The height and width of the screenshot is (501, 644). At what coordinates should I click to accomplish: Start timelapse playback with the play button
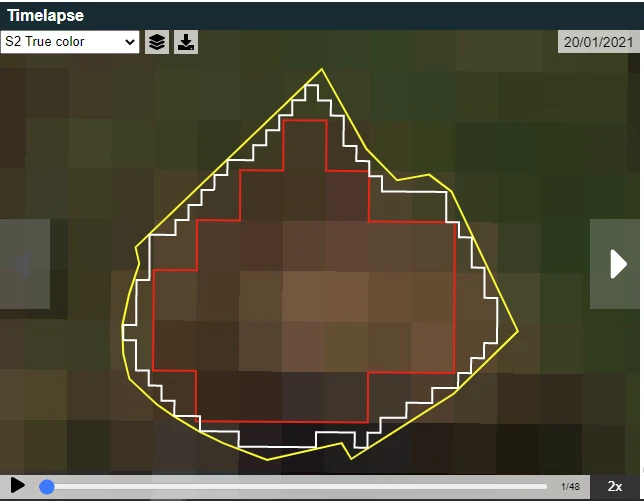(18, 486)
